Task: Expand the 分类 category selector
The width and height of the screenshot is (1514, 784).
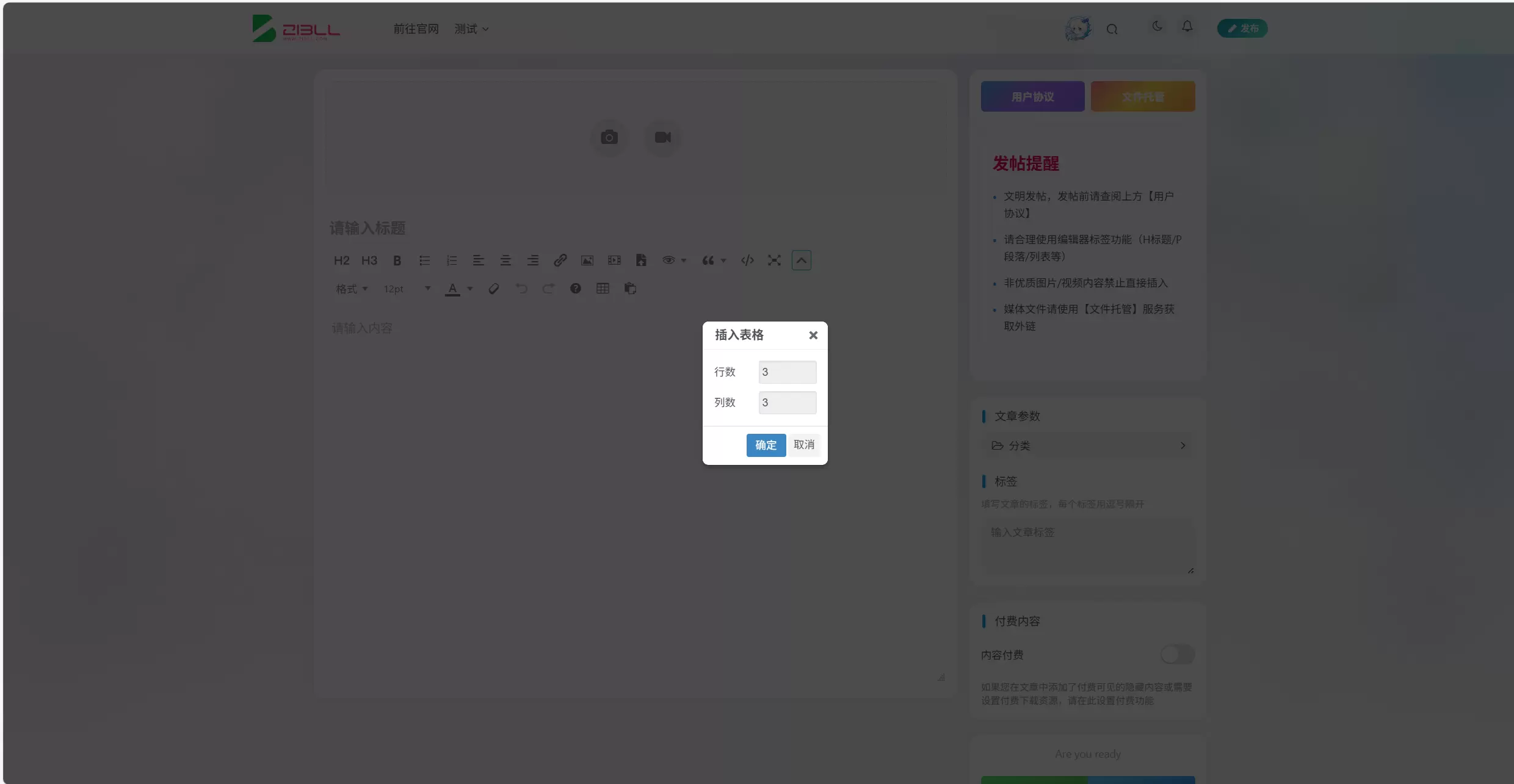Action: coord(1088,445)
